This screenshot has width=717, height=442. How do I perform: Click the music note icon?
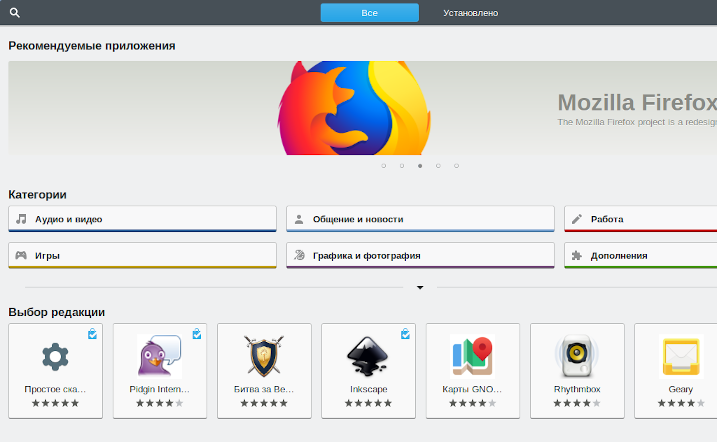[21, 219]
